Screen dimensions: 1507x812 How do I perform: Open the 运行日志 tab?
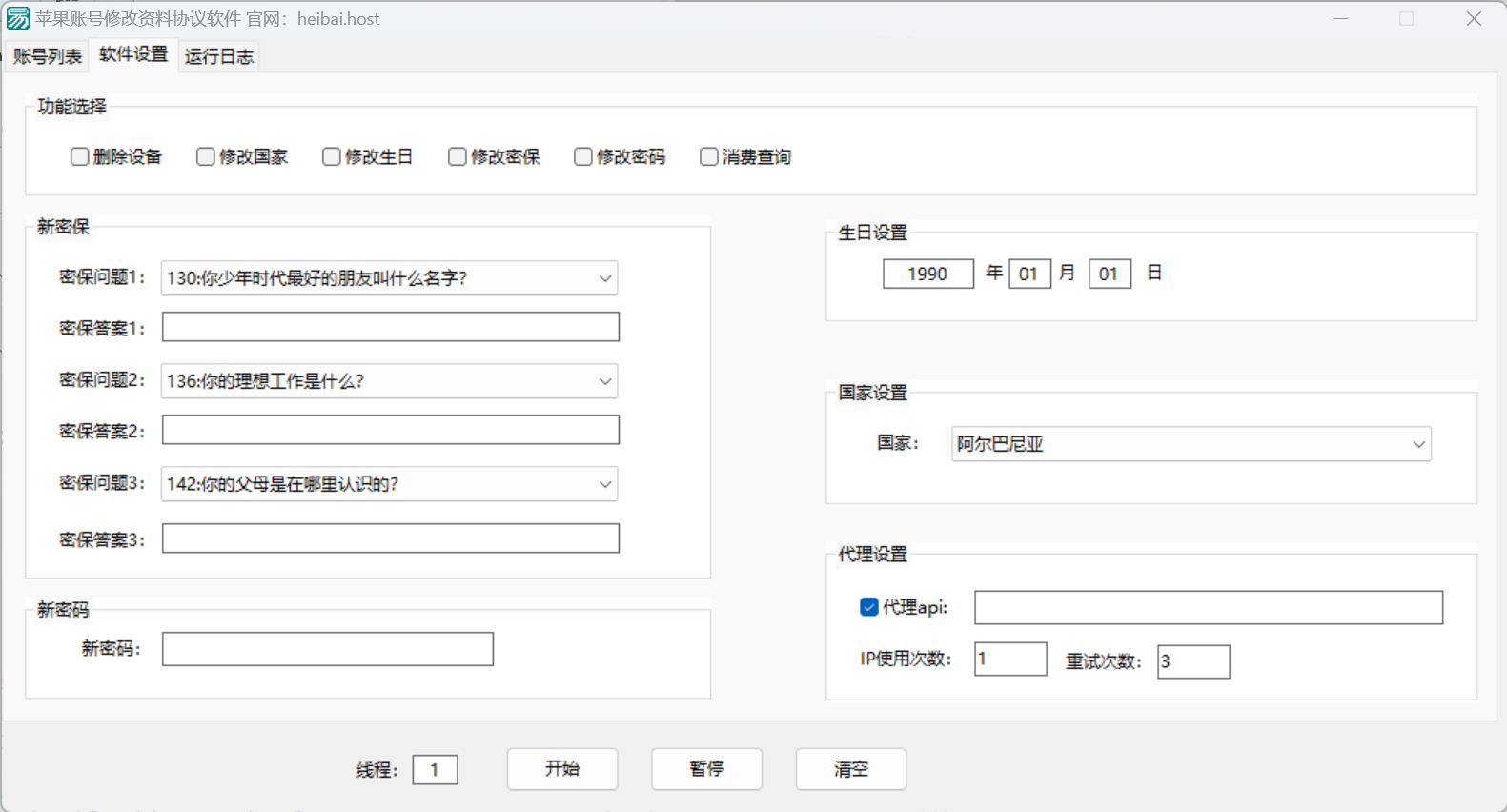point(219,56)
